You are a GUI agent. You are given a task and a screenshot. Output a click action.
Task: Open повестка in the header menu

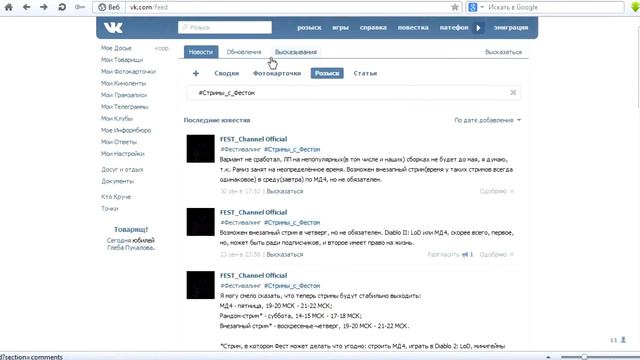click(413, 27)
